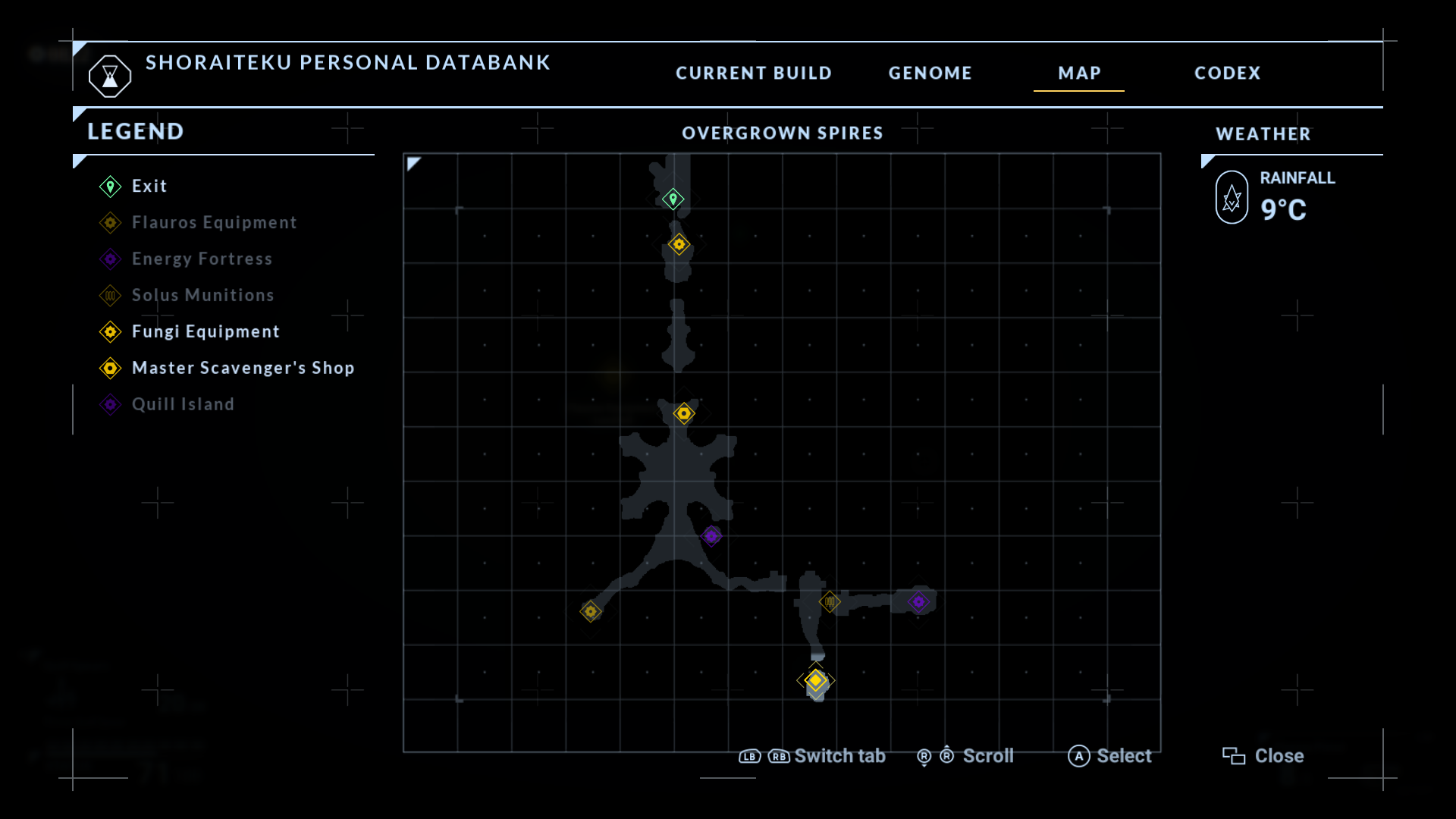Click the Exit legend icon
The width and height of the screenshot is (1456, 819).
pyautogui.click(x=111, y=186)
